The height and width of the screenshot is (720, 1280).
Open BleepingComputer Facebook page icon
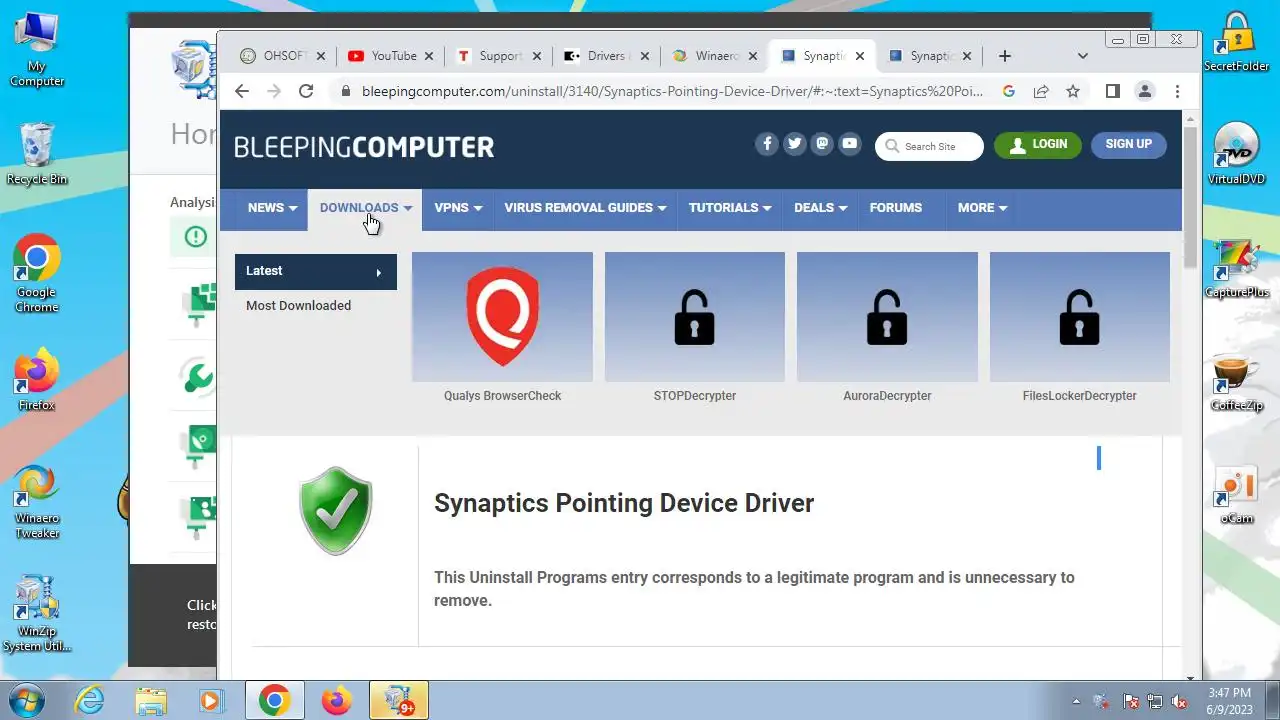[x=767, y=144]
